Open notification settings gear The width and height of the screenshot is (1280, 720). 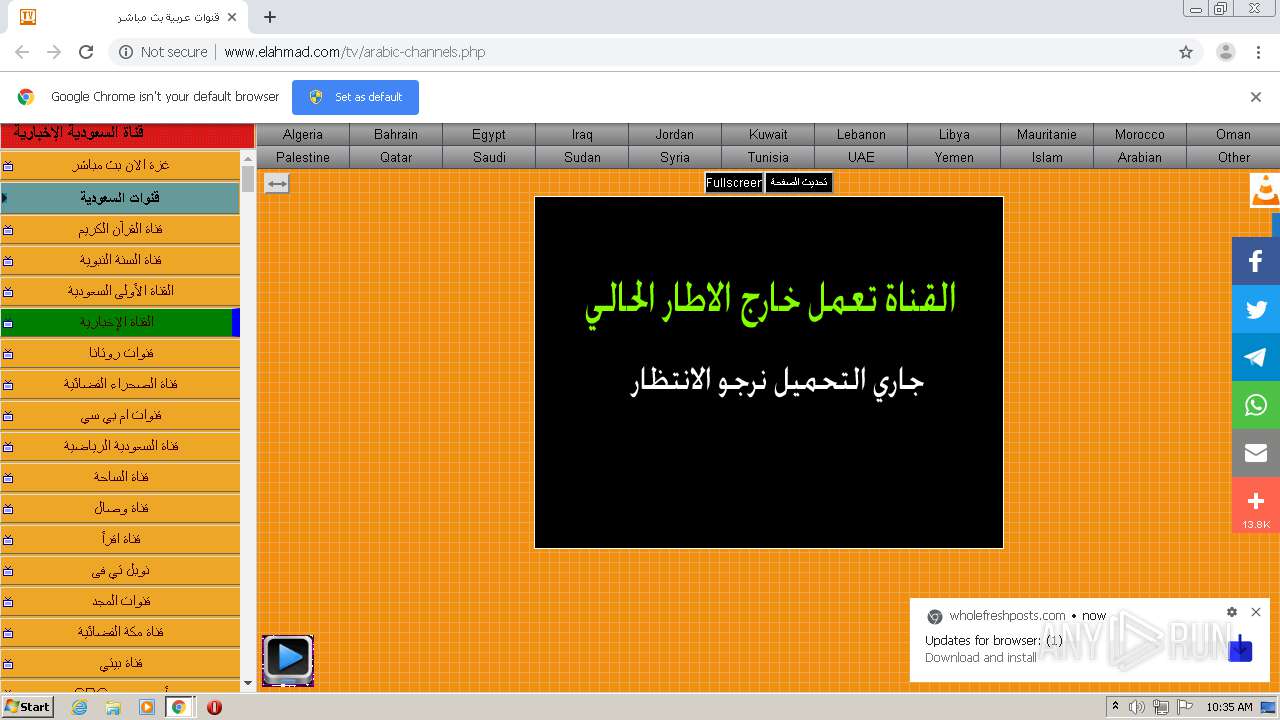1232,612
